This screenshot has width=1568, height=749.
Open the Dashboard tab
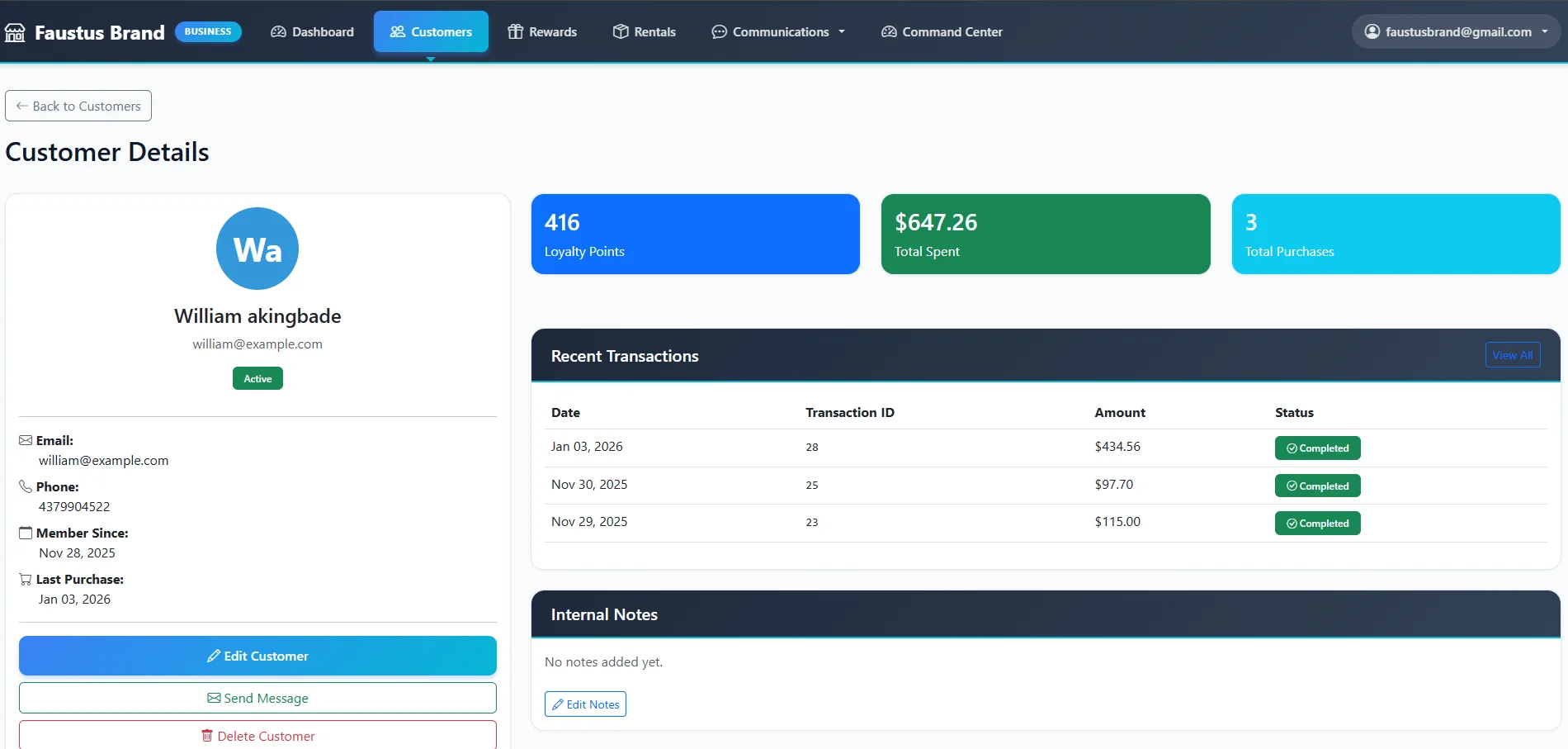point(312,32)
